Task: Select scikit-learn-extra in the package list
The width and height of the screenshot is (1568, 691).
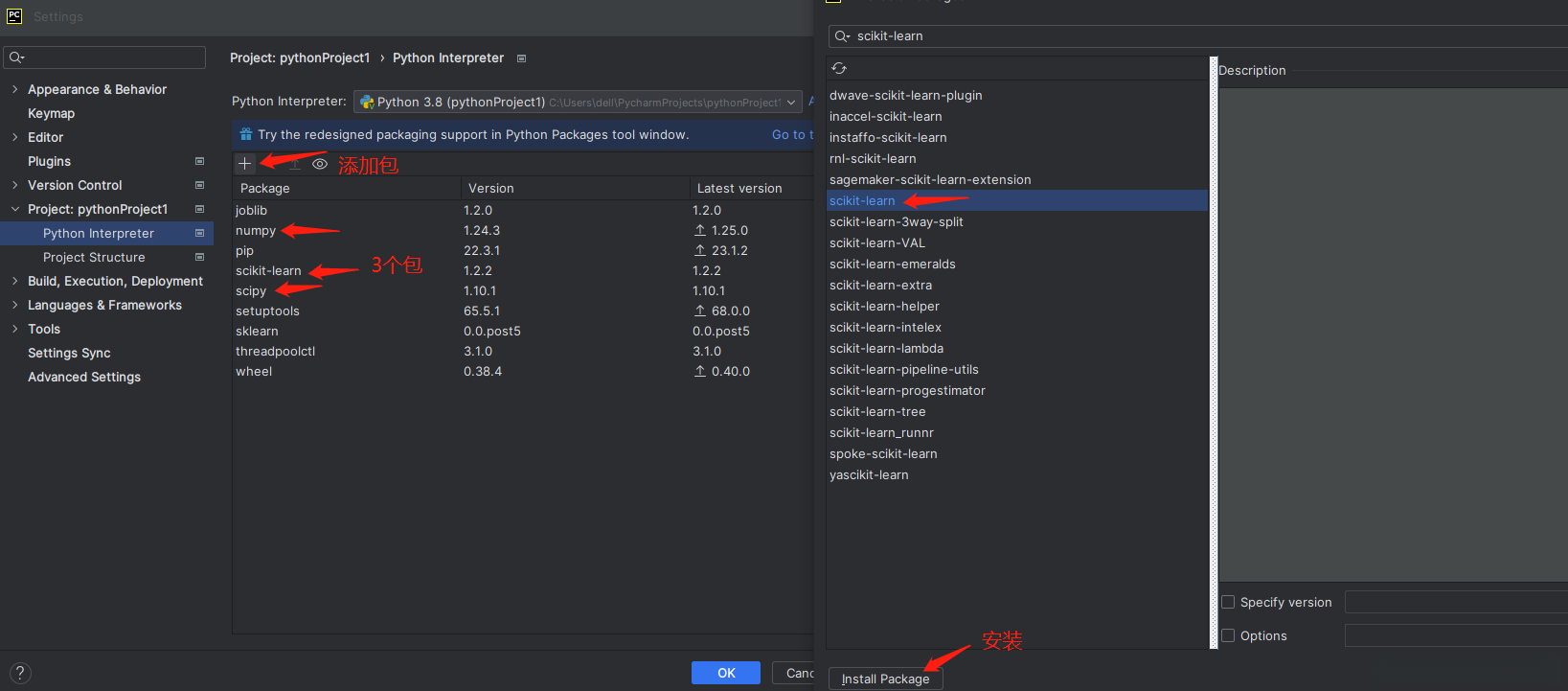Action: click(880, 285)
